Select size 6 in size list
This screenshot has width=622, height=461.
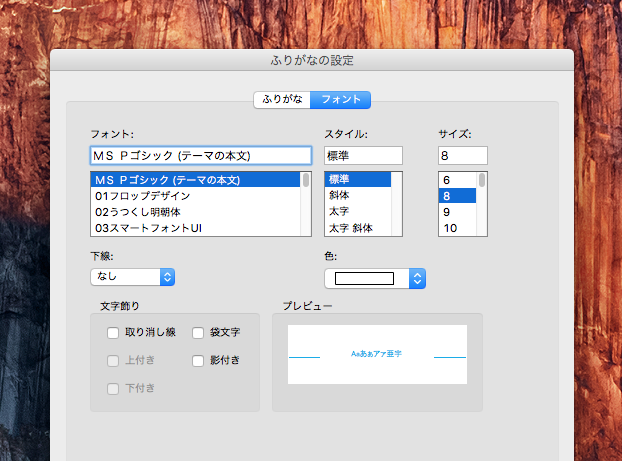457,180
